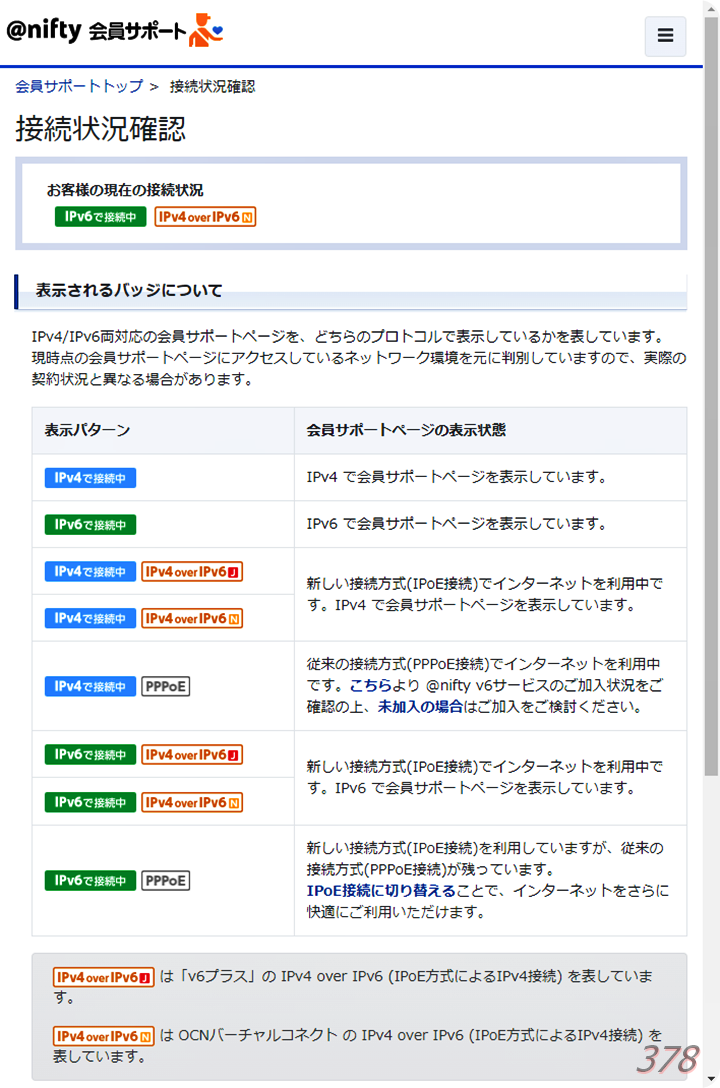The width and height of the screenshot is (720, 1088).
Task: Click PPPoE badge beside green IPv6 badge
Action: pos(166,881)
